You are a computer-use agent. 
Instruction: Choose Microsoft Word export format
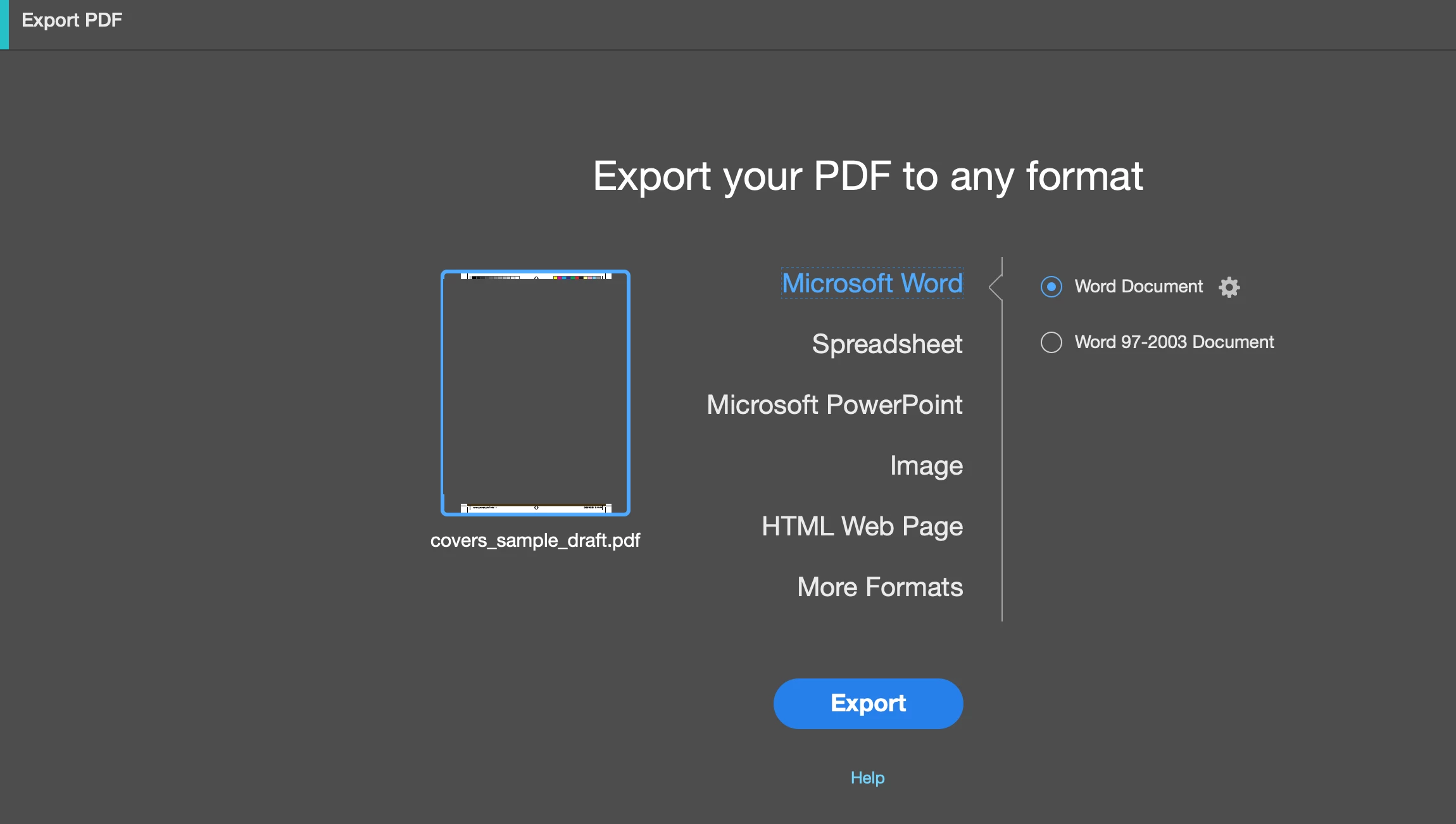click(x=872, y=283)
